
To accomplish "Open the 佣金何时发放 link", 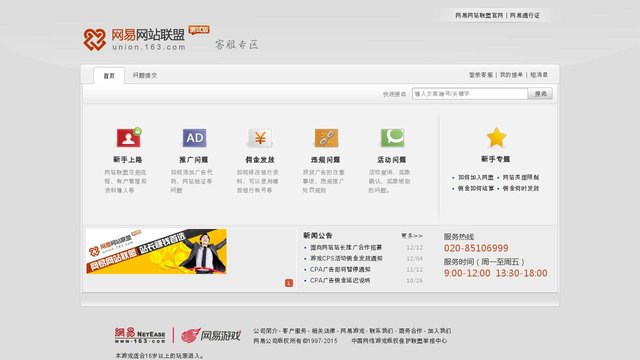I will (x=521, y=189).
